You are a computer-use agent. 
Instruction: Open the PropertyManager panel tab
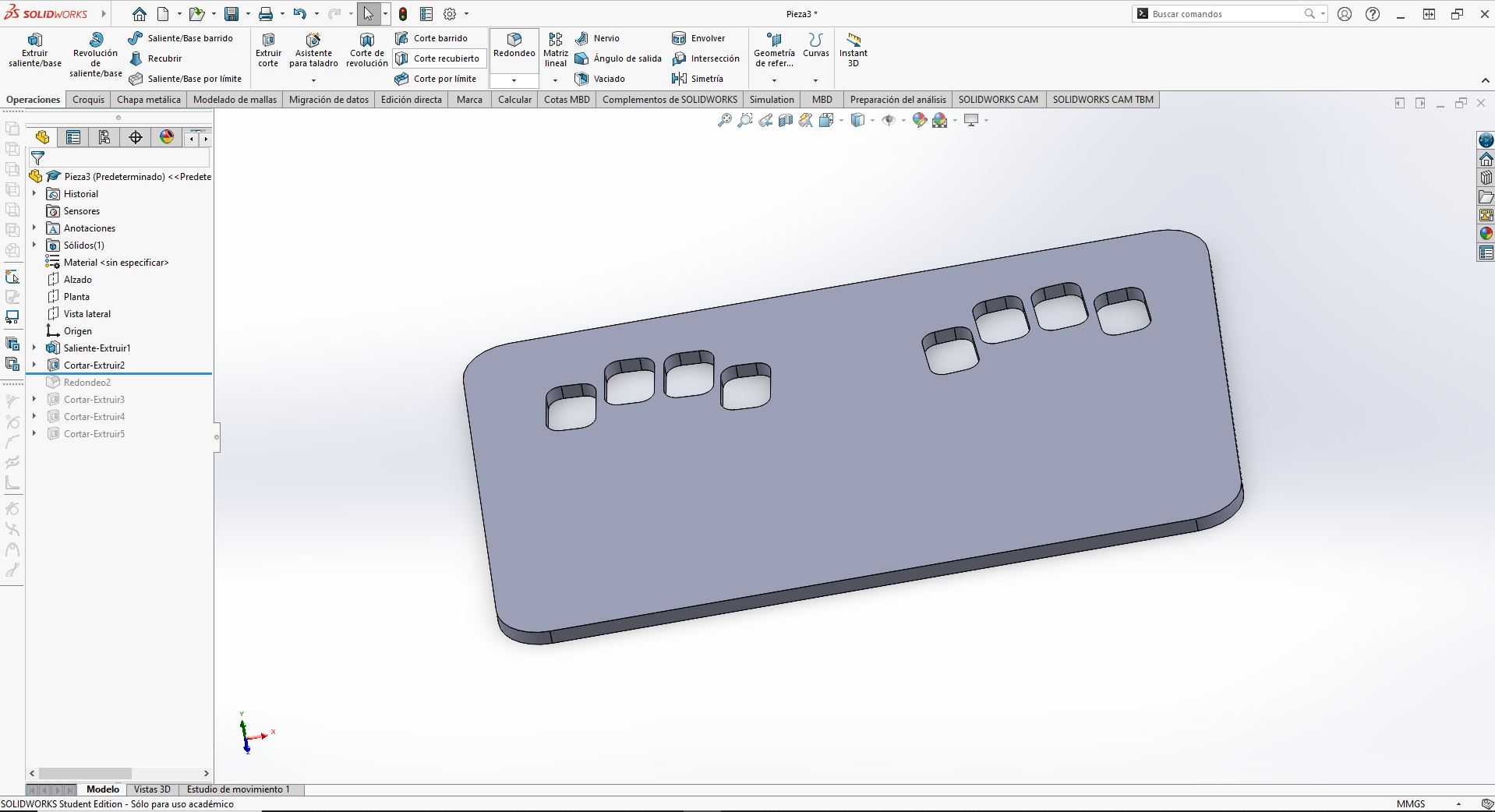click(x=73, y=138)
